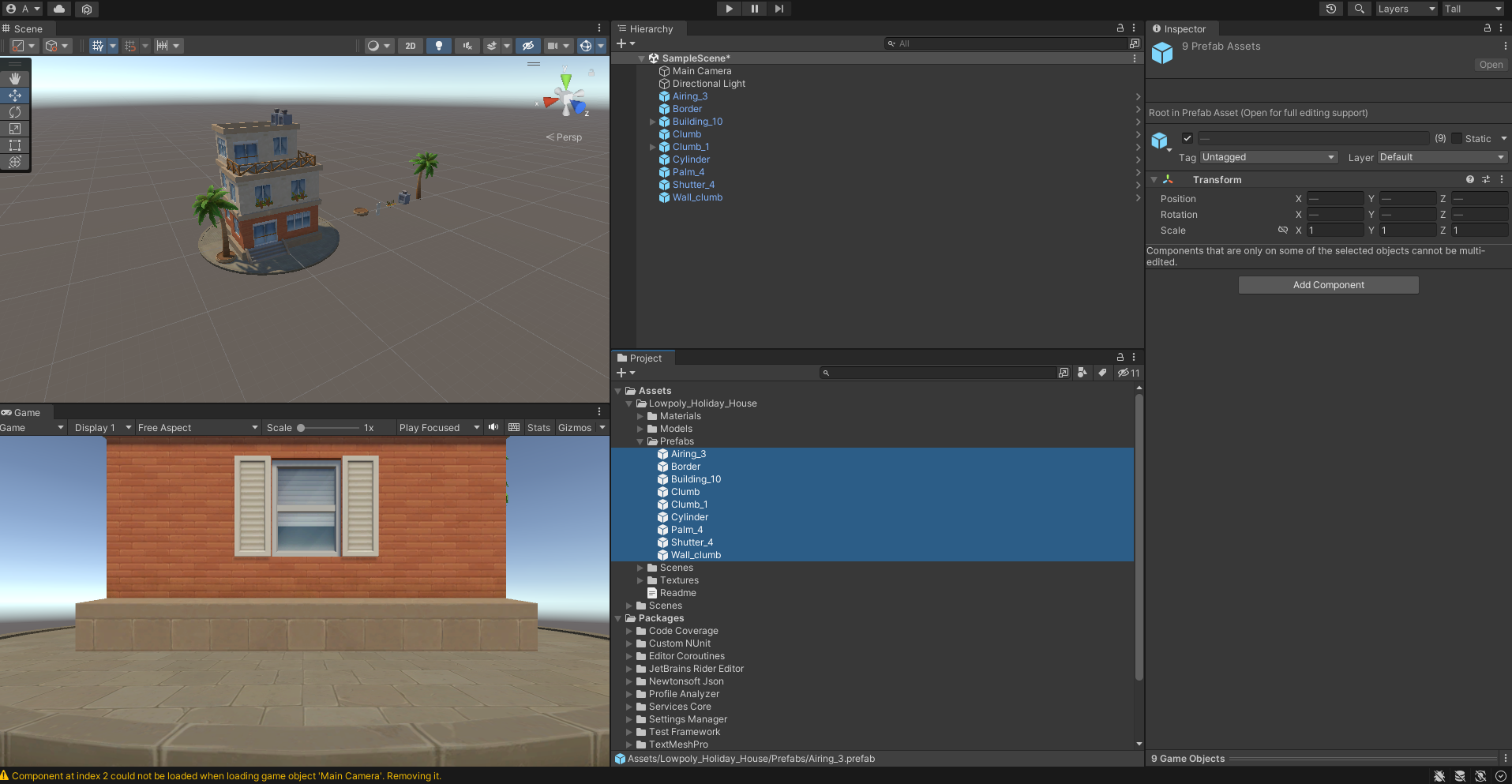Screen dimensions: 1512x784
Task: Click the Step frame button
Action: click(779, 9)
